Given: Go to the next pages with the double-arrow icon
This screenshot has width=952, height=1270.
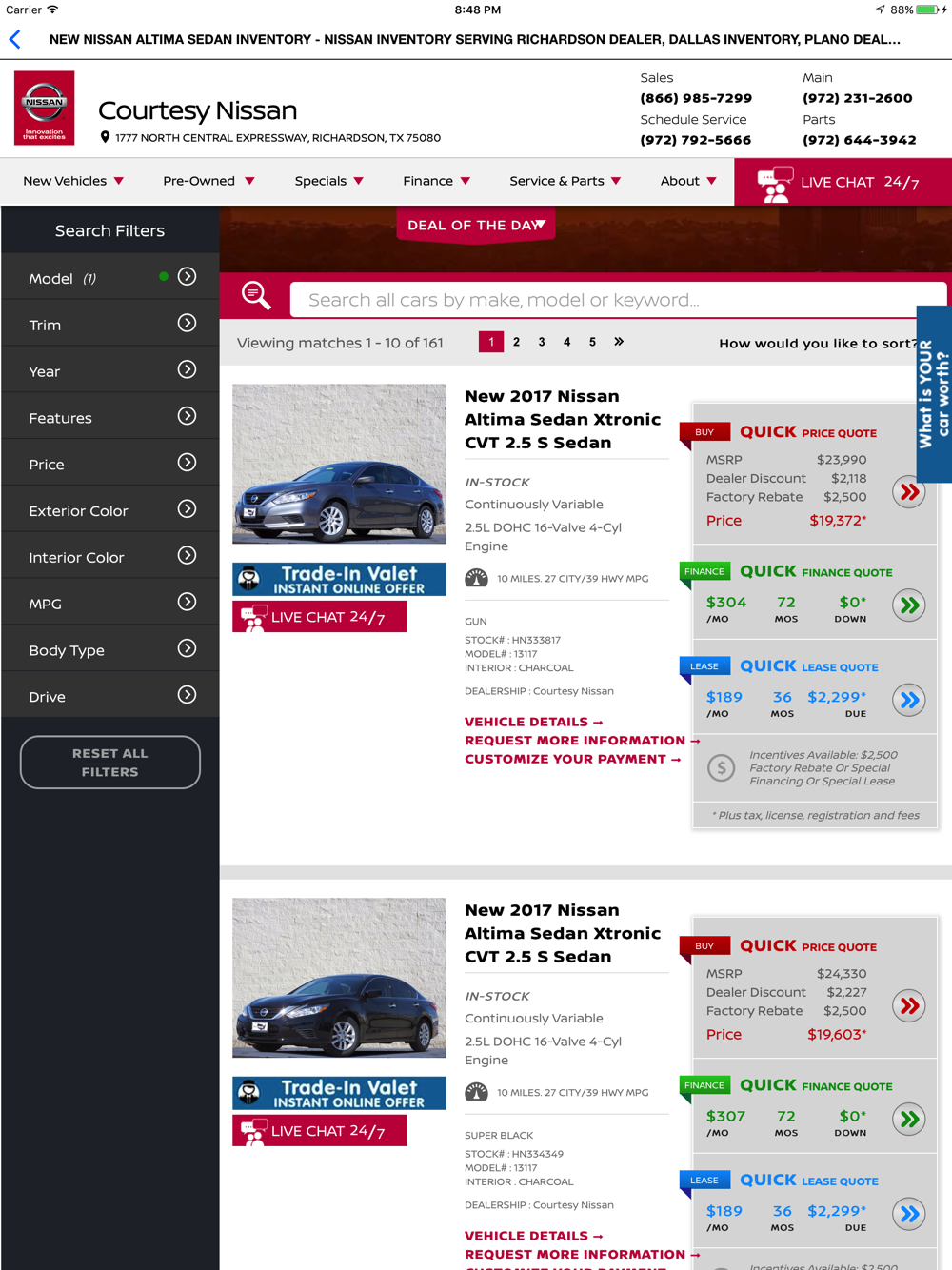Looking at the screenshot, I should point(619,341).
